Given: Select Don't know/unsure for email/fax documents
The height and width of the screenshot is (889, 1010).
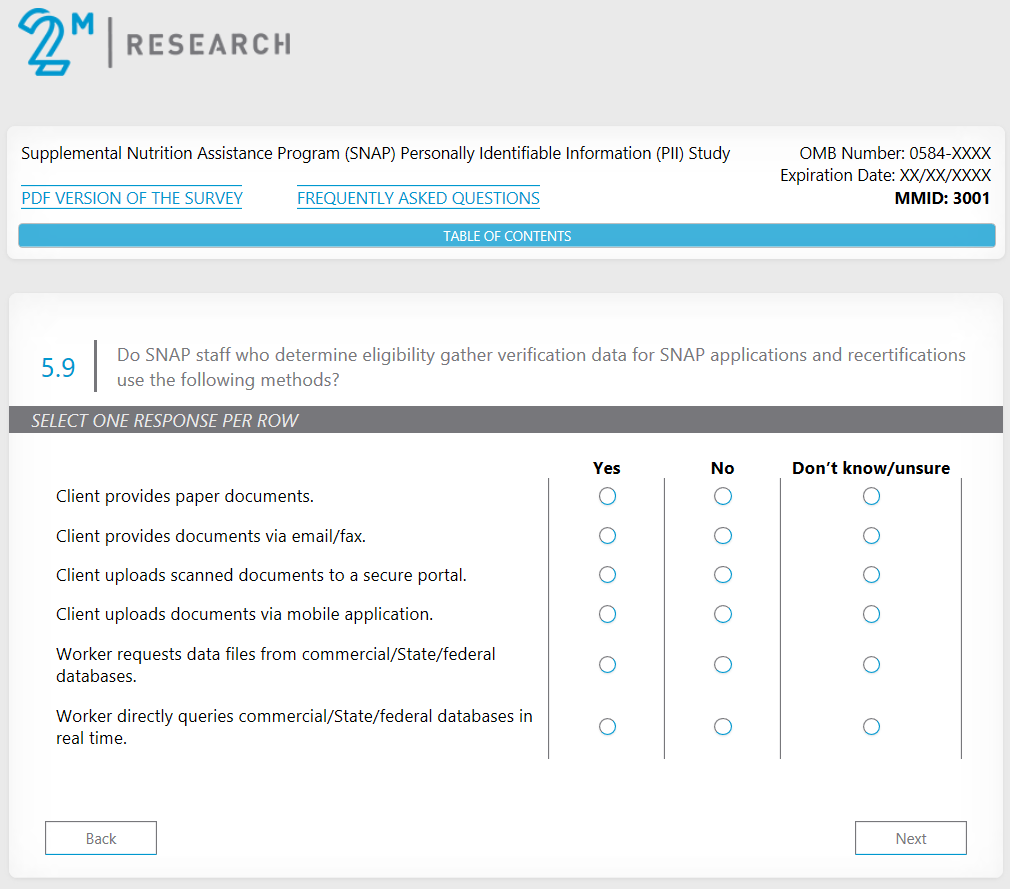Looking at the screenshot, I should (871, 536).
